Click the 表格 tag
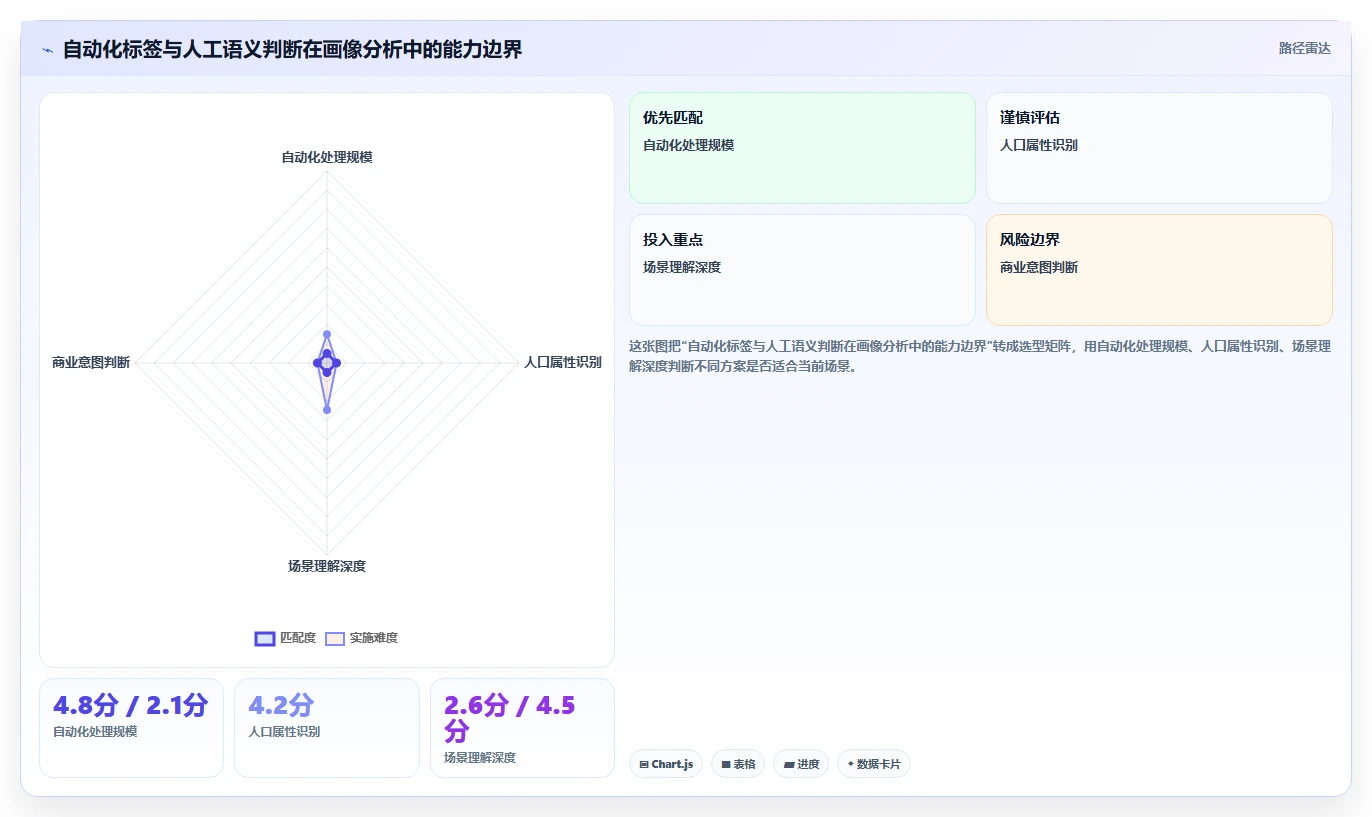The height and width of the screenshot is (817, 1372). coord(738,764)
